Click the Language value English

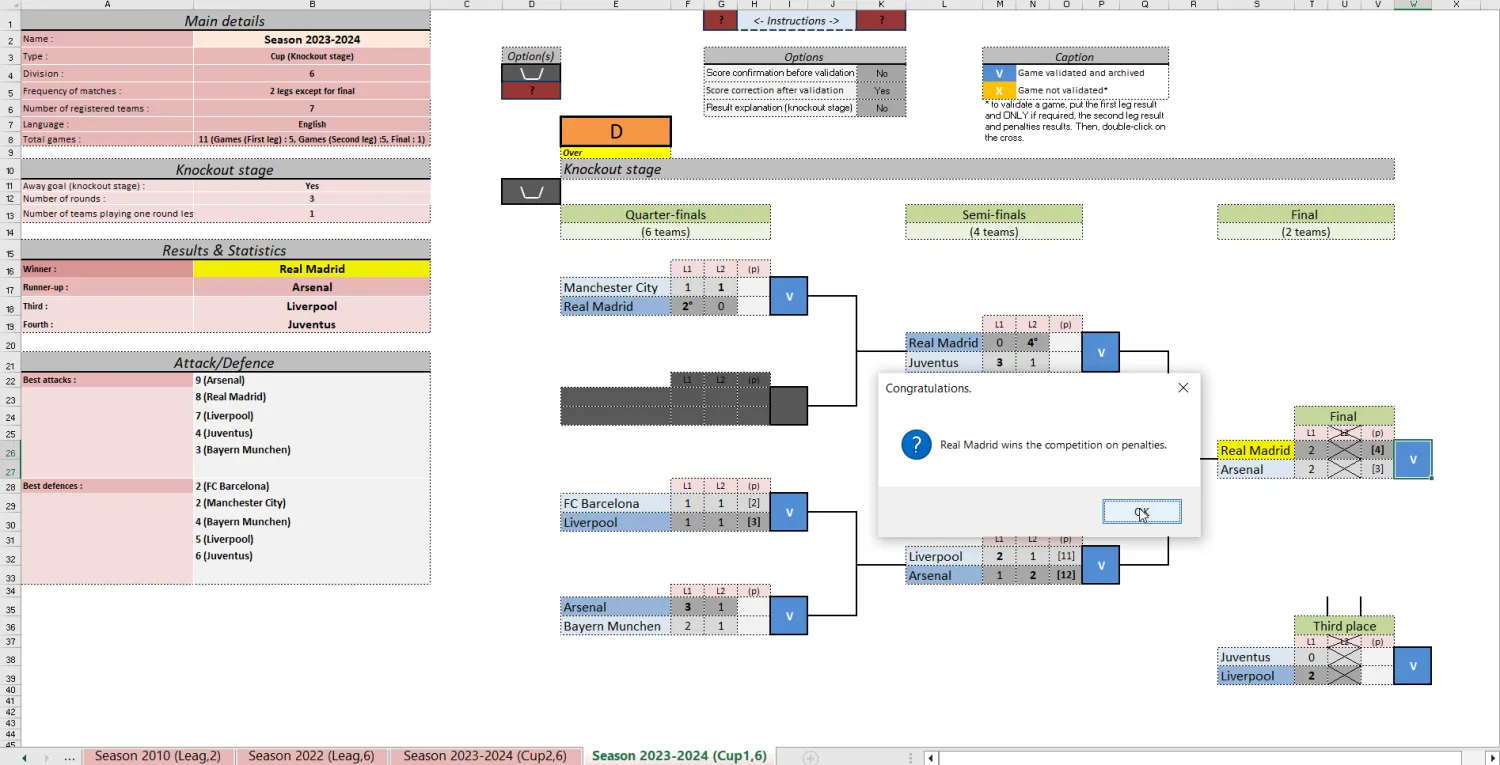tap(312, 125)
